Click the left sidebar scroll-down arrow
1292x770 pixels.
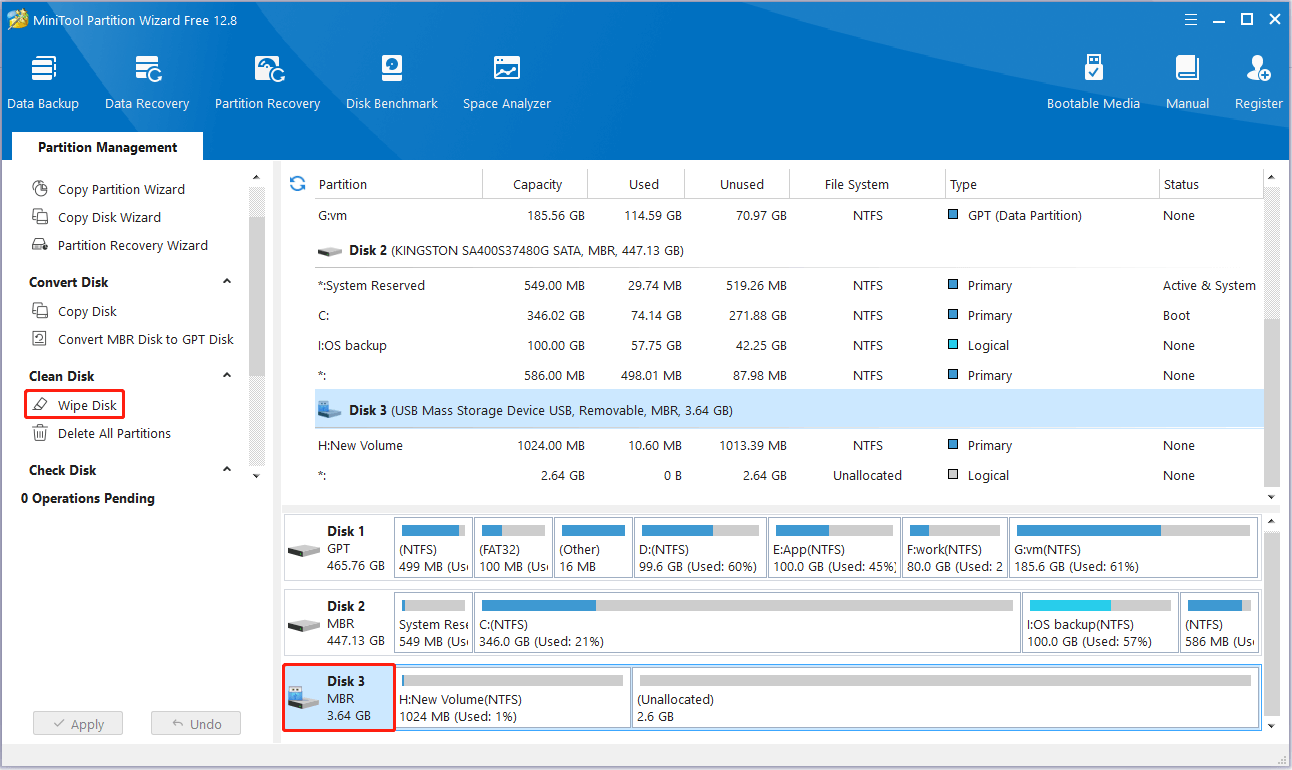257,476
